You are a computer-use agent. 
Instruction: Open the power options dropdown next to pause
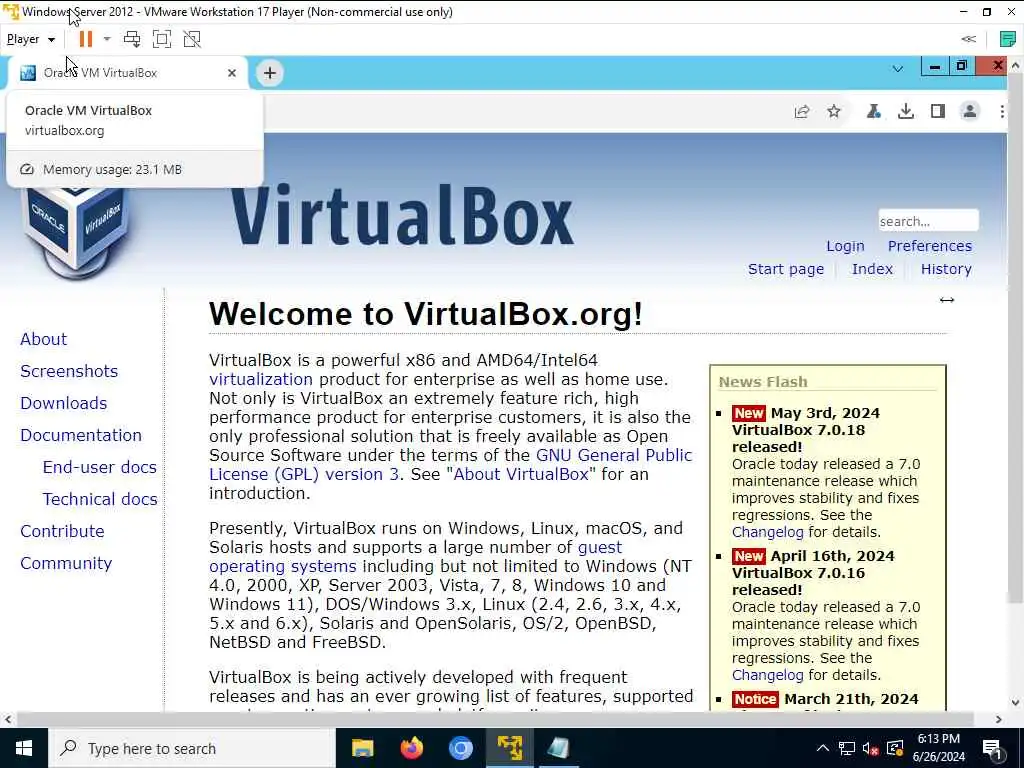coord(107,39)
